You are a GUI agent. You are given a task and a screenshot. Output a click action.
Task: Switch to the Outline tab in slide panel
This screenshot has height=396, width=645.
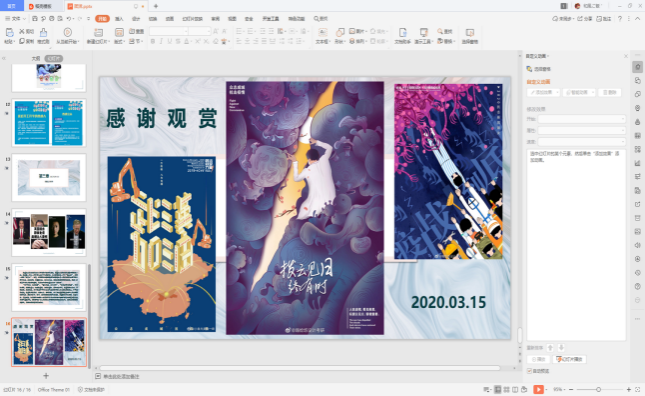coord(36,58)
